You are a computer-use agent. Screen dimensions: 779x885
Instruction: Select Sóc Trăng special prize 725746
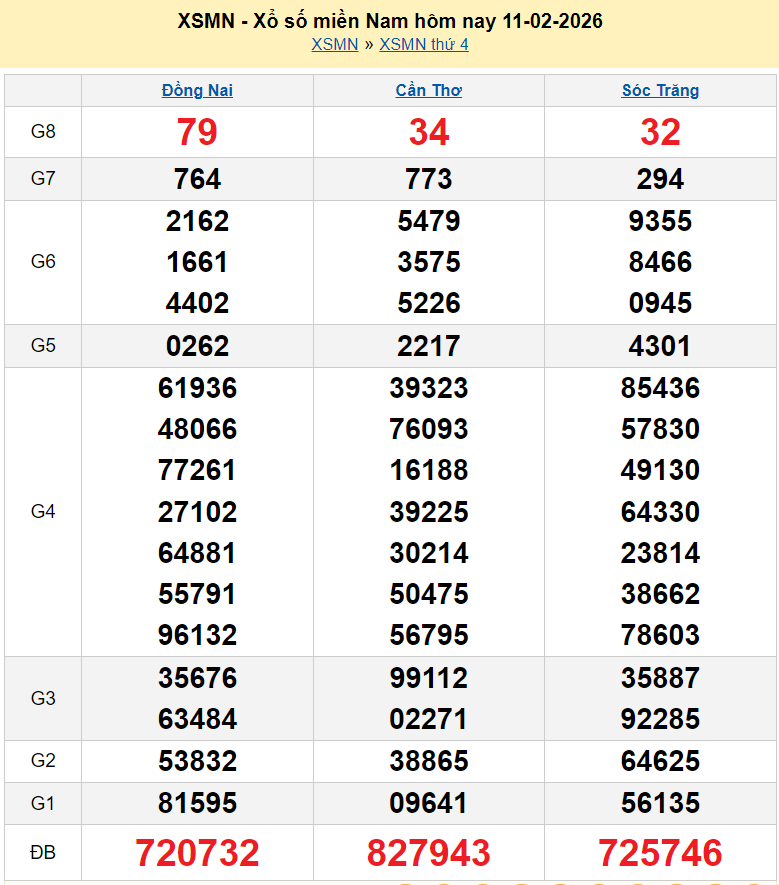click(660, 853)
